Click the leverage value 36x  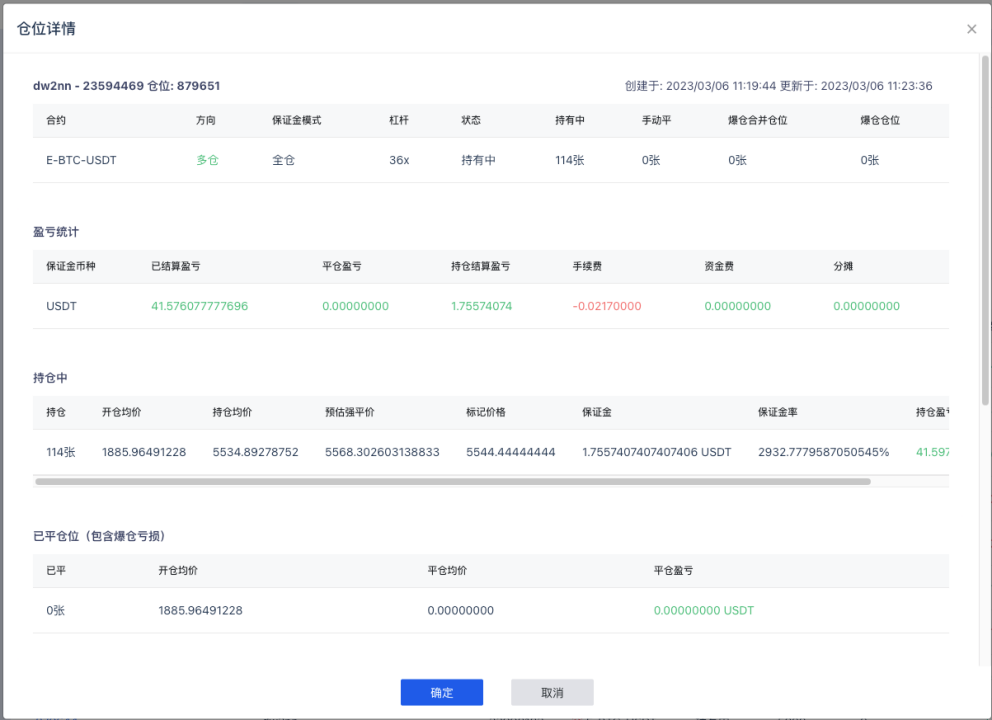[399, 160]
